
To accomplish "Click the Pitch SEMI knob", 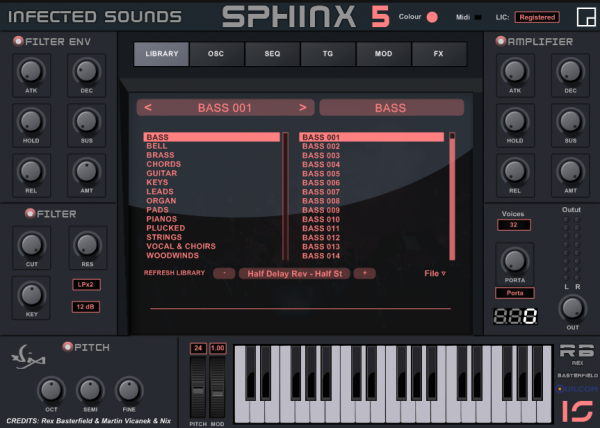I will (90, 390).
